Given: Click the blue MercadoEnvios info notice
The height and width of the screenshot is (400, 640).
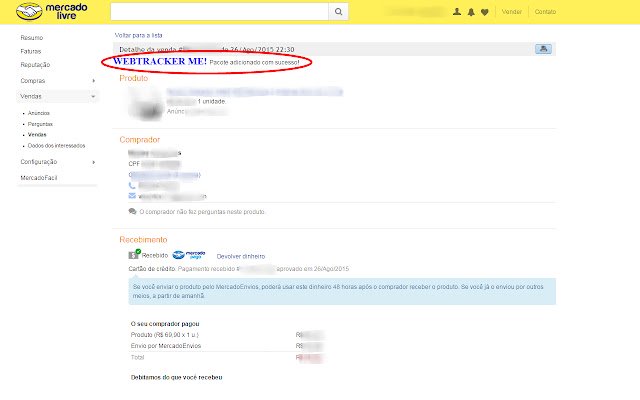Looking at the screenshot, I should pos(342,291).
